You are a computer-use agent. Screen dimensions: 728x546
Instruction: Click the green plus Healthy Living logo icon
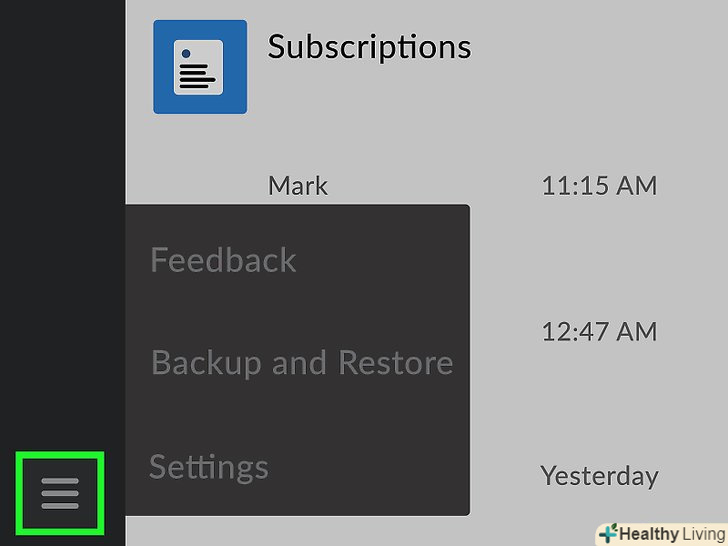pos(608,534)
